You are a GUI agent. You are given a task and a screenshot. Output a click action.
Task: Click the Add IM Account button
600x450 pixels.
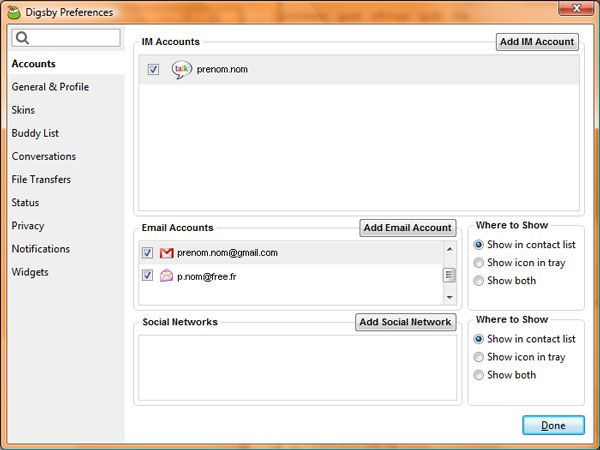pyautogui.click(x=537, y=42)
